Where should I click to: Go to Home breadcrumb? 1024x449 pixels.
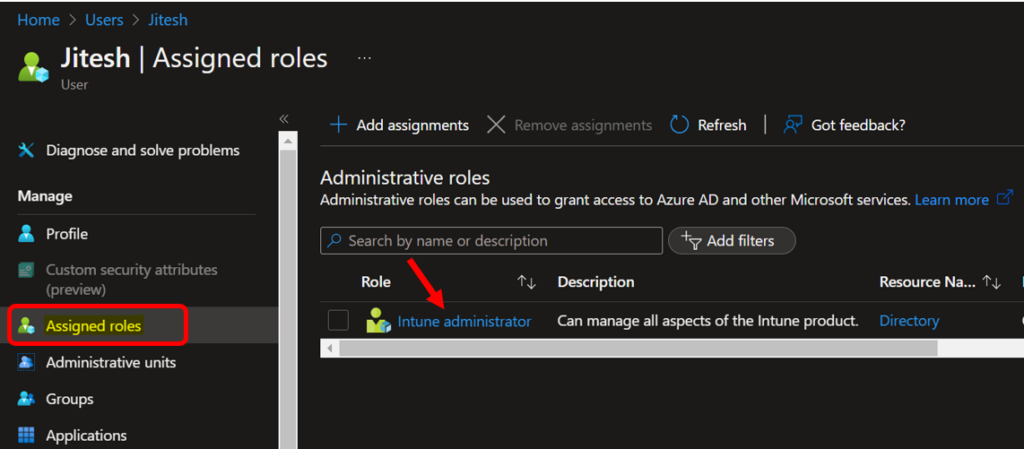point(39,20)
